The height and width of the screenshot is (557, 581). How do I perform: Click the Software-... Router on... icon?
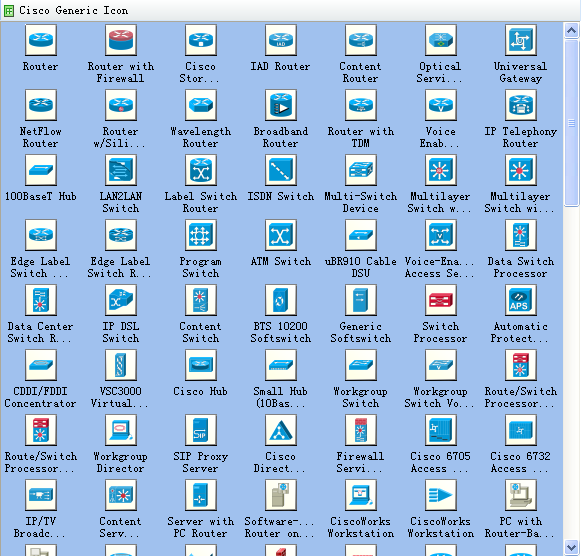coord(281,495)
